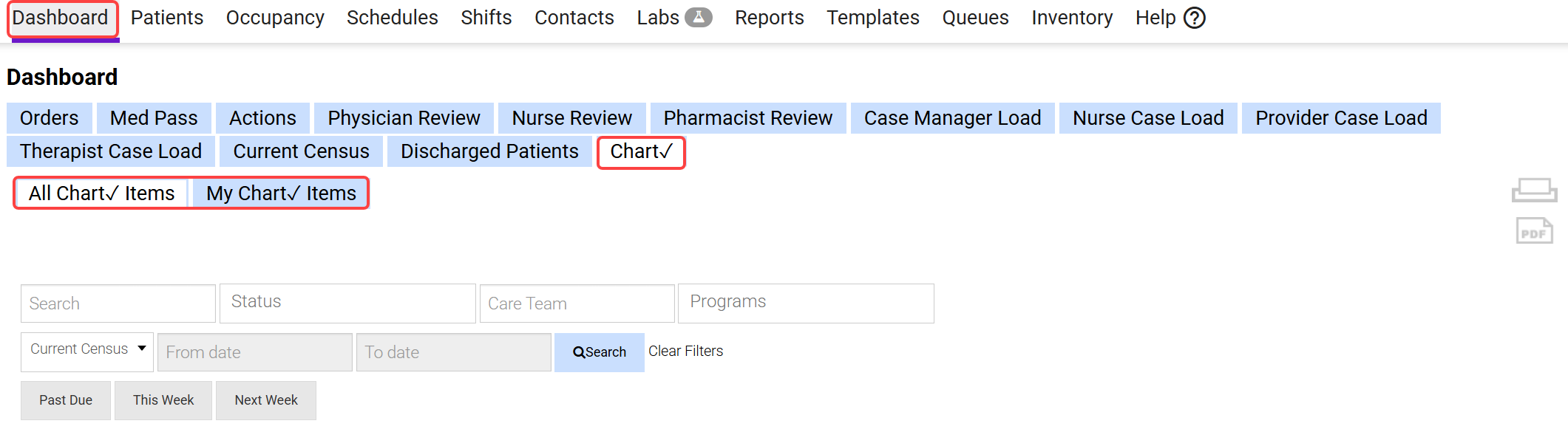The width and height of the screenshot is (1568, 432).
Task: Toggle the Next Week filter
Action: pyautogui.click(x=266, y=400)
